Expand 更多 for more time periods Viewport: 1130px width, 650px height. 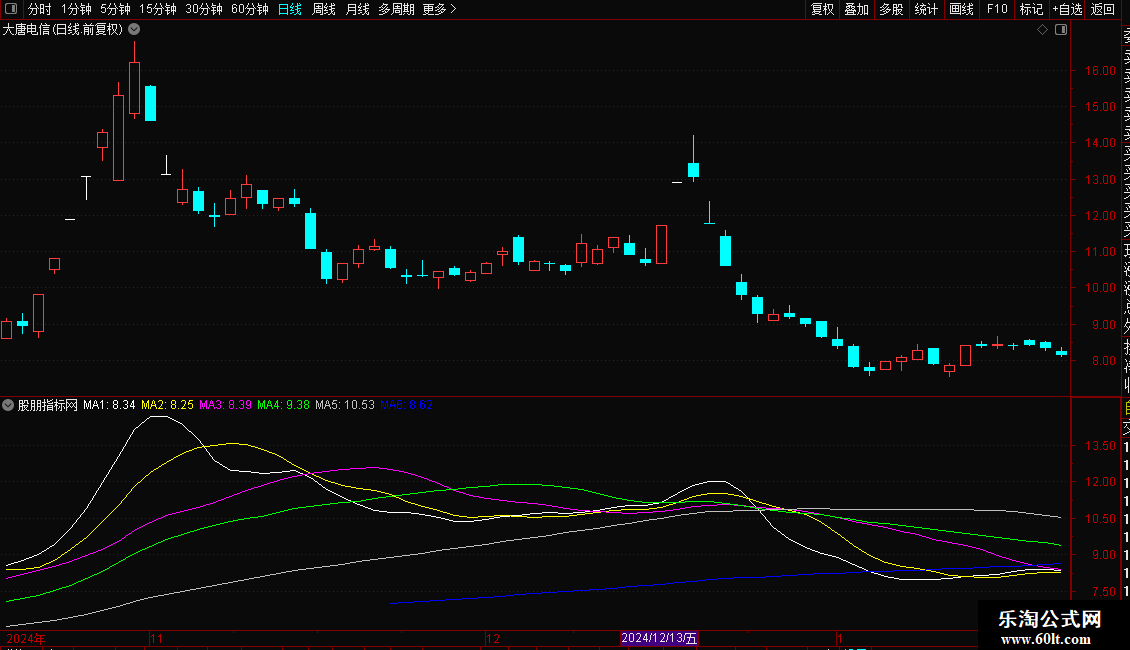[x=439, y=9]
